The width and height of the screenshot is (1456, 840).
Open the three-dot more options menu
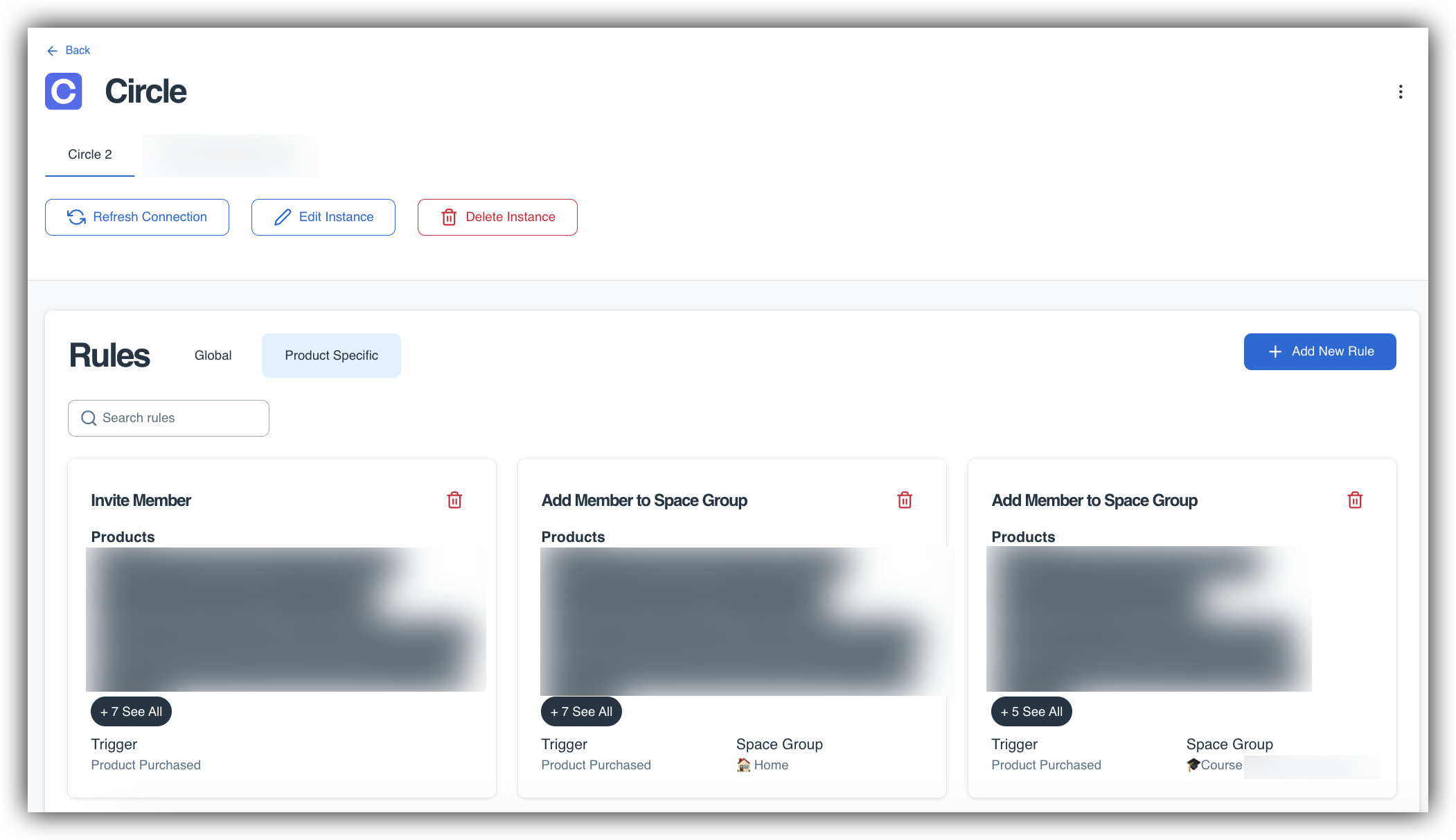tap(1400, 91)
